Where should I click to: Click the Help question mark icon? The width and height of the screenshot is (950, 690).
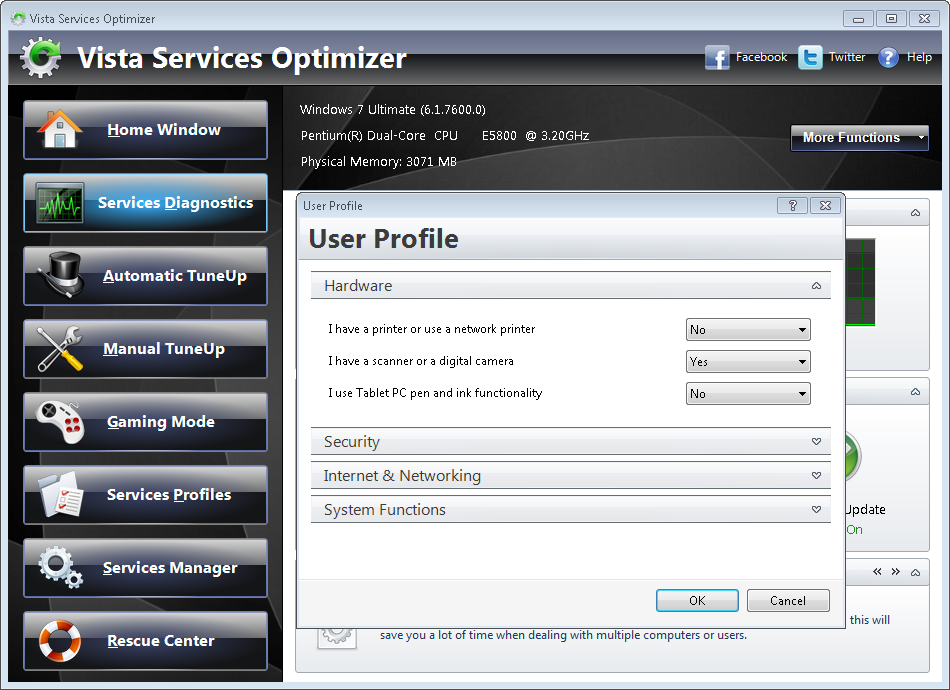888,58
